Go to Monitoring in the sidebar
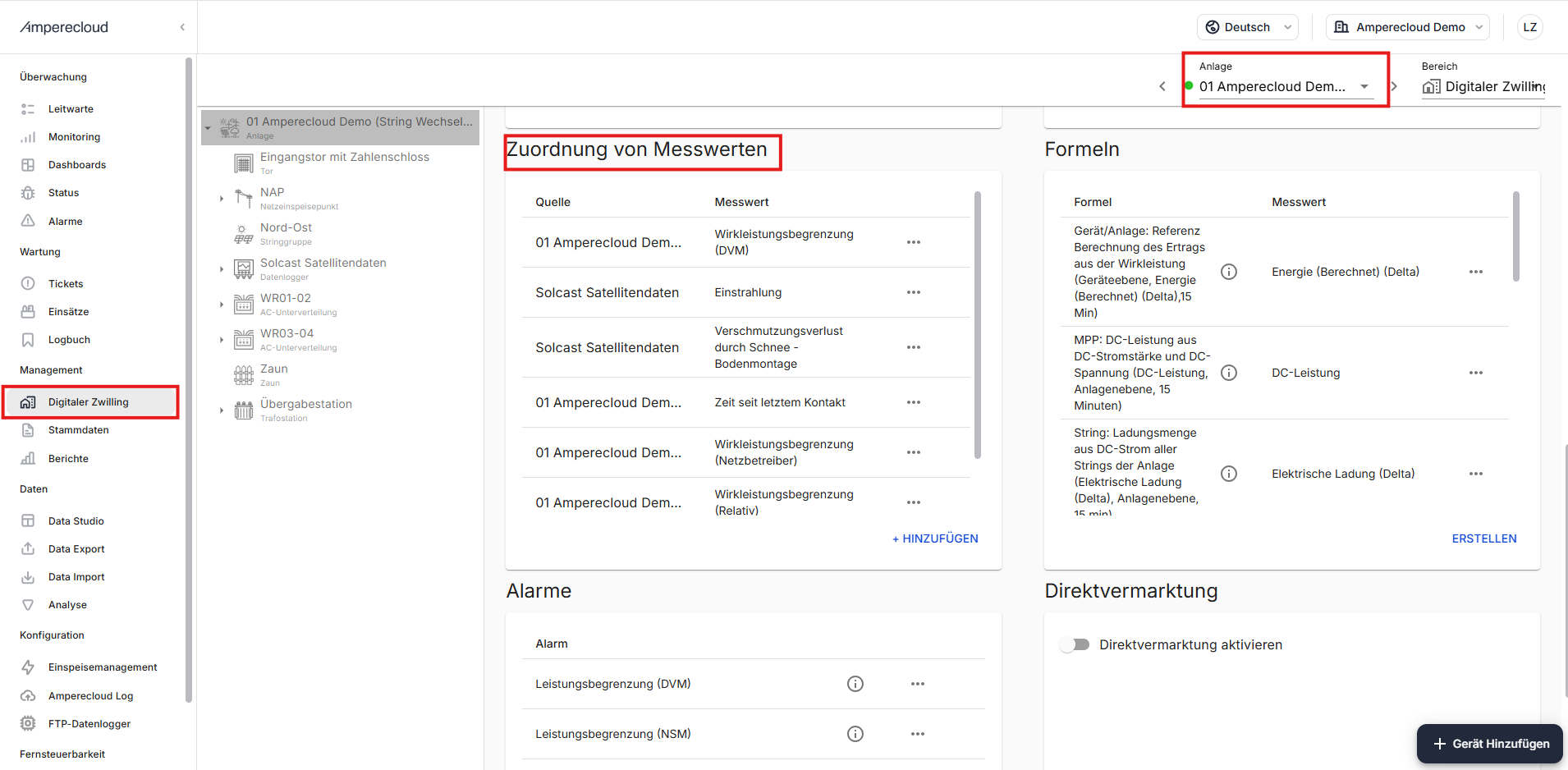Image resolution: width=1568 pixels, height=770 pixels. pyautogui.click(x=74, y=137)
